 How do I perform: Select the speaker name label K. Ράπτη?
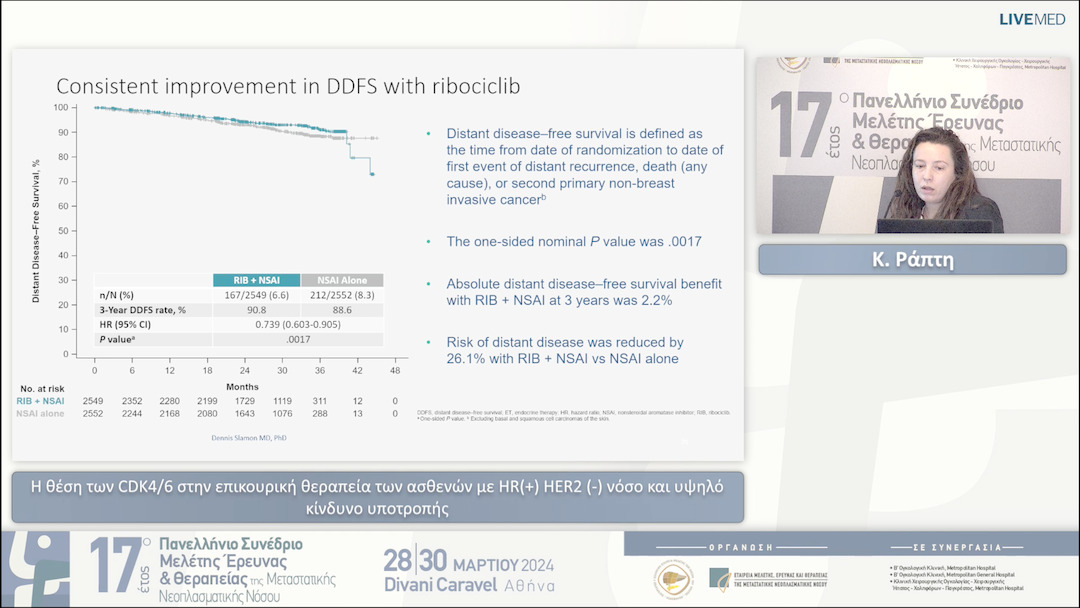(x=913, y=260)
